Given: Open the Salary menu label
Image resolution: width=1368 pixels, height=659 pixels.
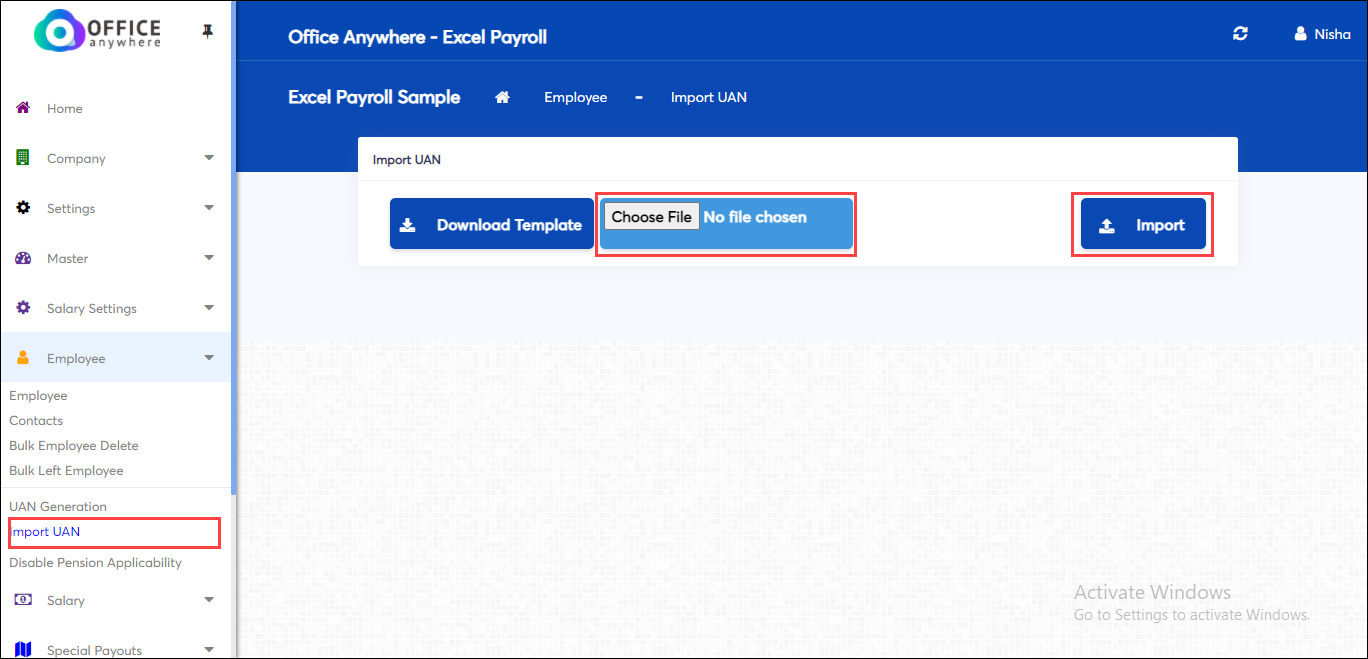Looking at the screenshot, I should 66,601.
